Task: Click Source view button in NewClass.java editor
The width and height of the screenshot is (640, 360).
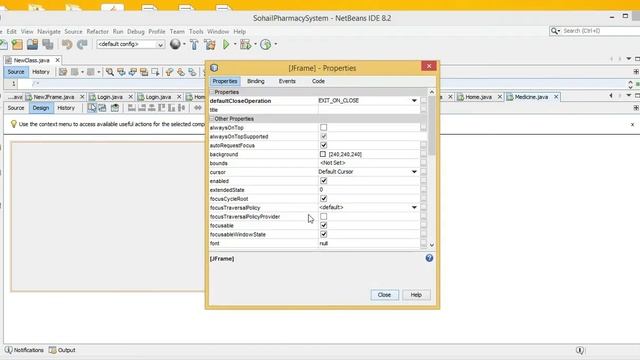Action: tap(16, 72)
